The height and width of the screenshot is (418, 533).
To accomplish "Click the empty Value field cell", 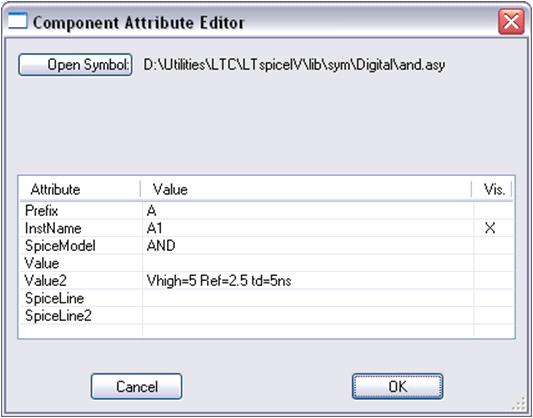I will [x=308, y=263].
